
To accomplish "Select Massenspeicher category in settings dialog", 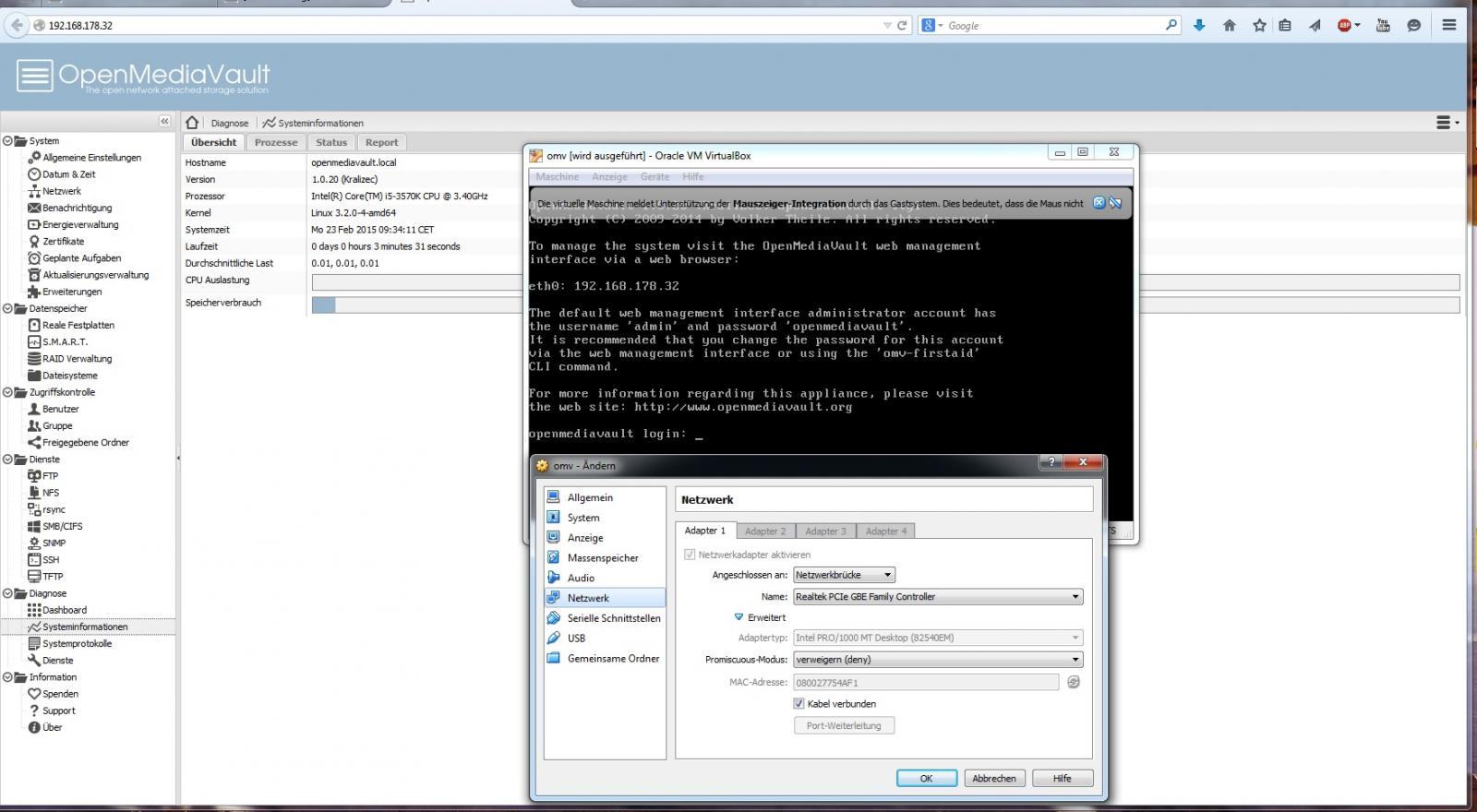I will (x=605, y=557).
